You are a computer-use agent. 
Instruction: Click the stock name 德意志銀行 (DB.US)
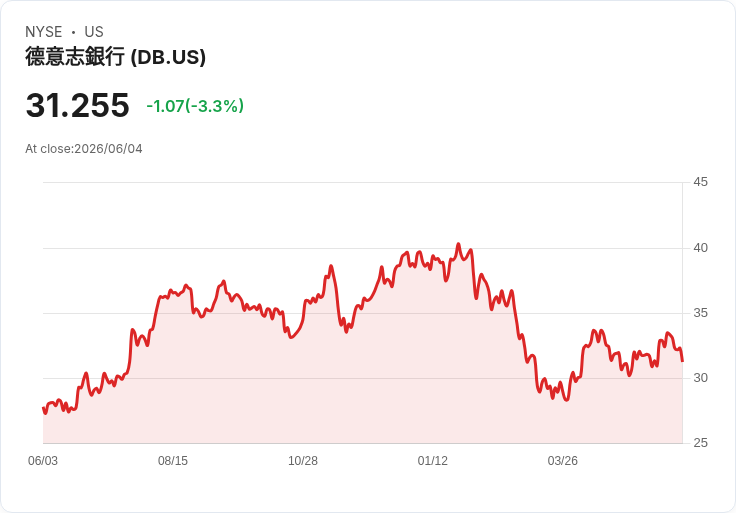115,57
